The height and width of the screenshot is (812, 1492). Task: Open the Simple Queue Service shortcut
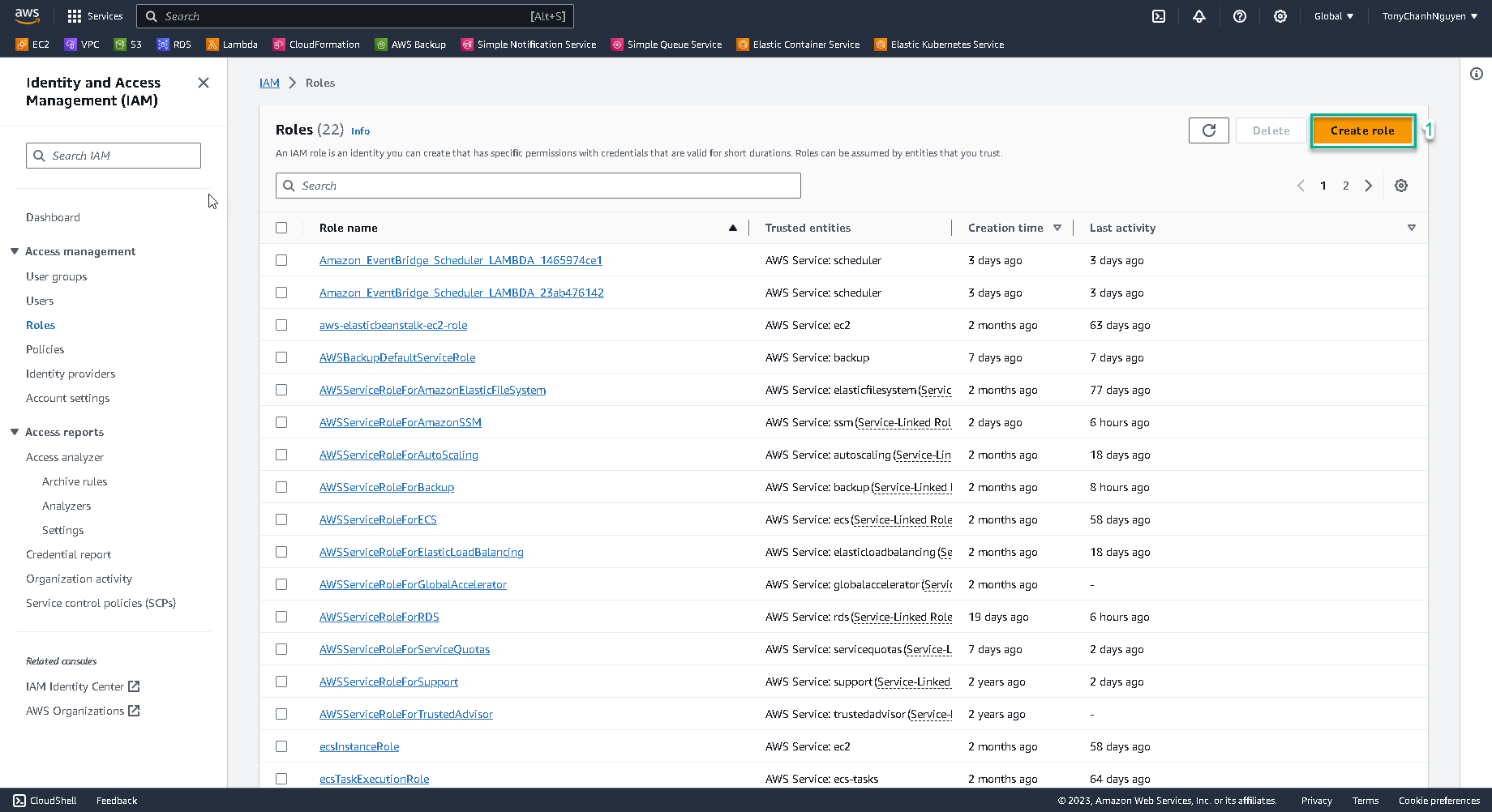click(667, 45)
